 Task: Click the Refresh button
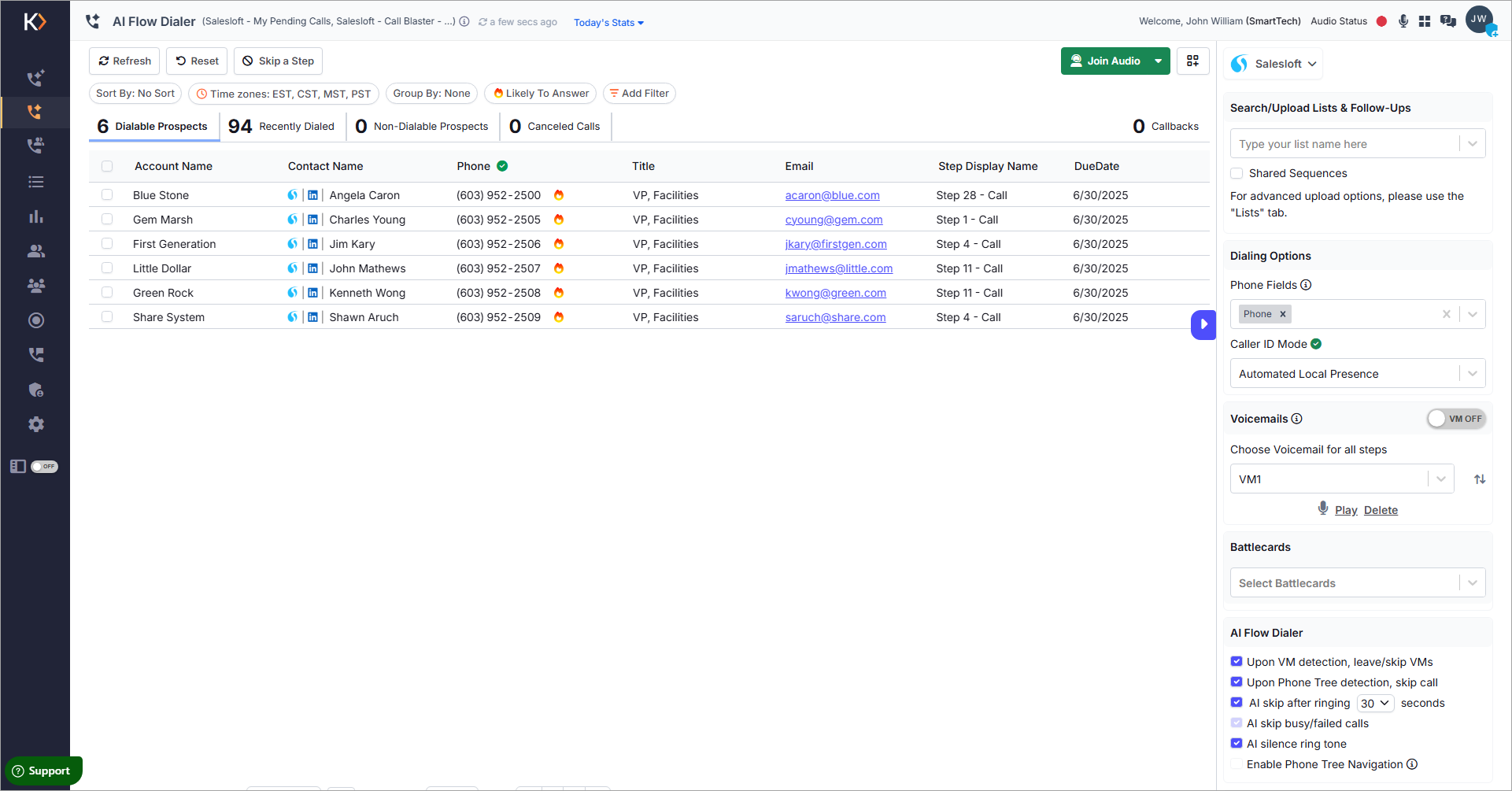point(124,61)
